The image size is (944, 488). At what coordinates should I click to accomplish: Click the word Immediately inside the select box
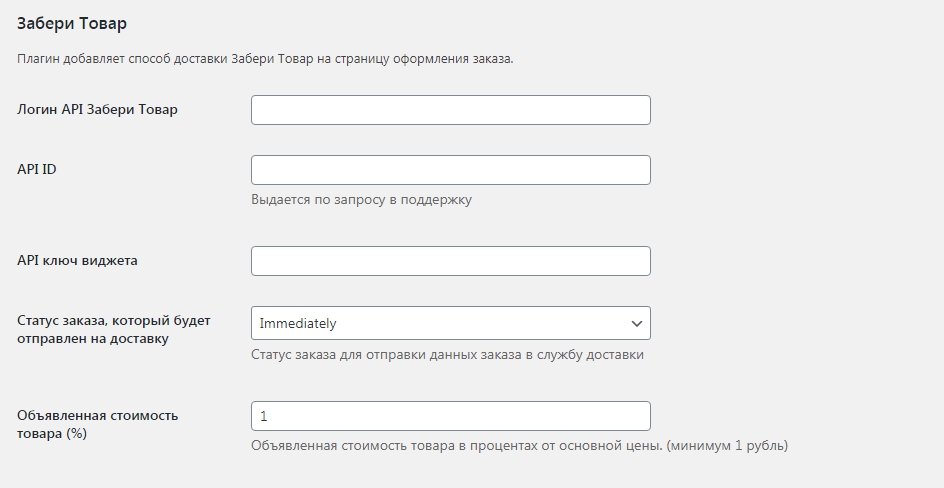coord(298,323)
